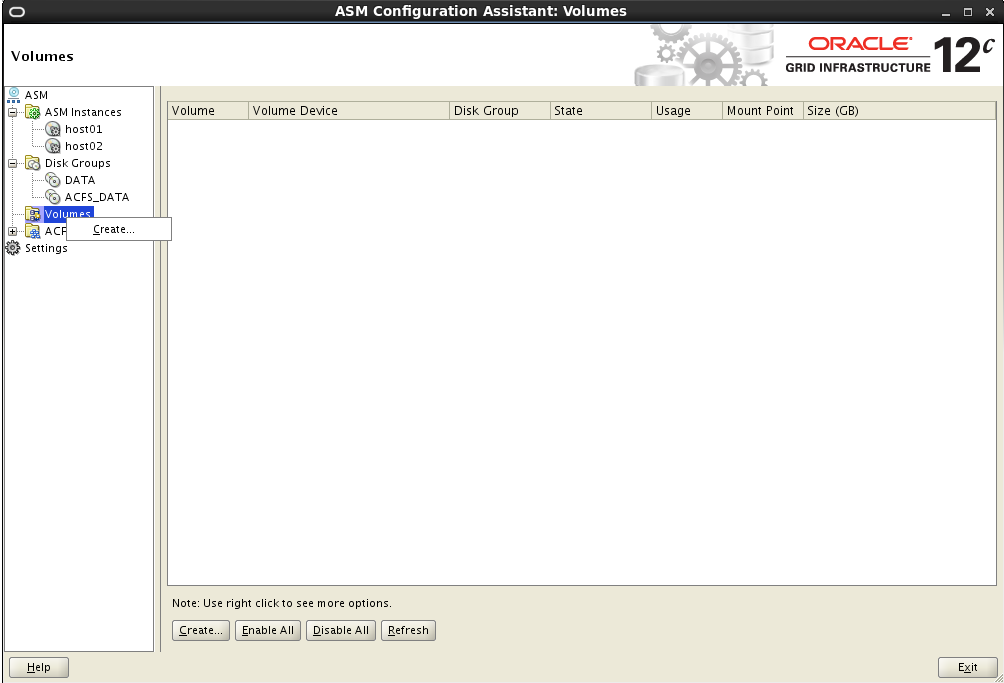Viewport: 1004px width, 683px height.
Task: Click the Volumes folder icon
Action: pos(33,214)
